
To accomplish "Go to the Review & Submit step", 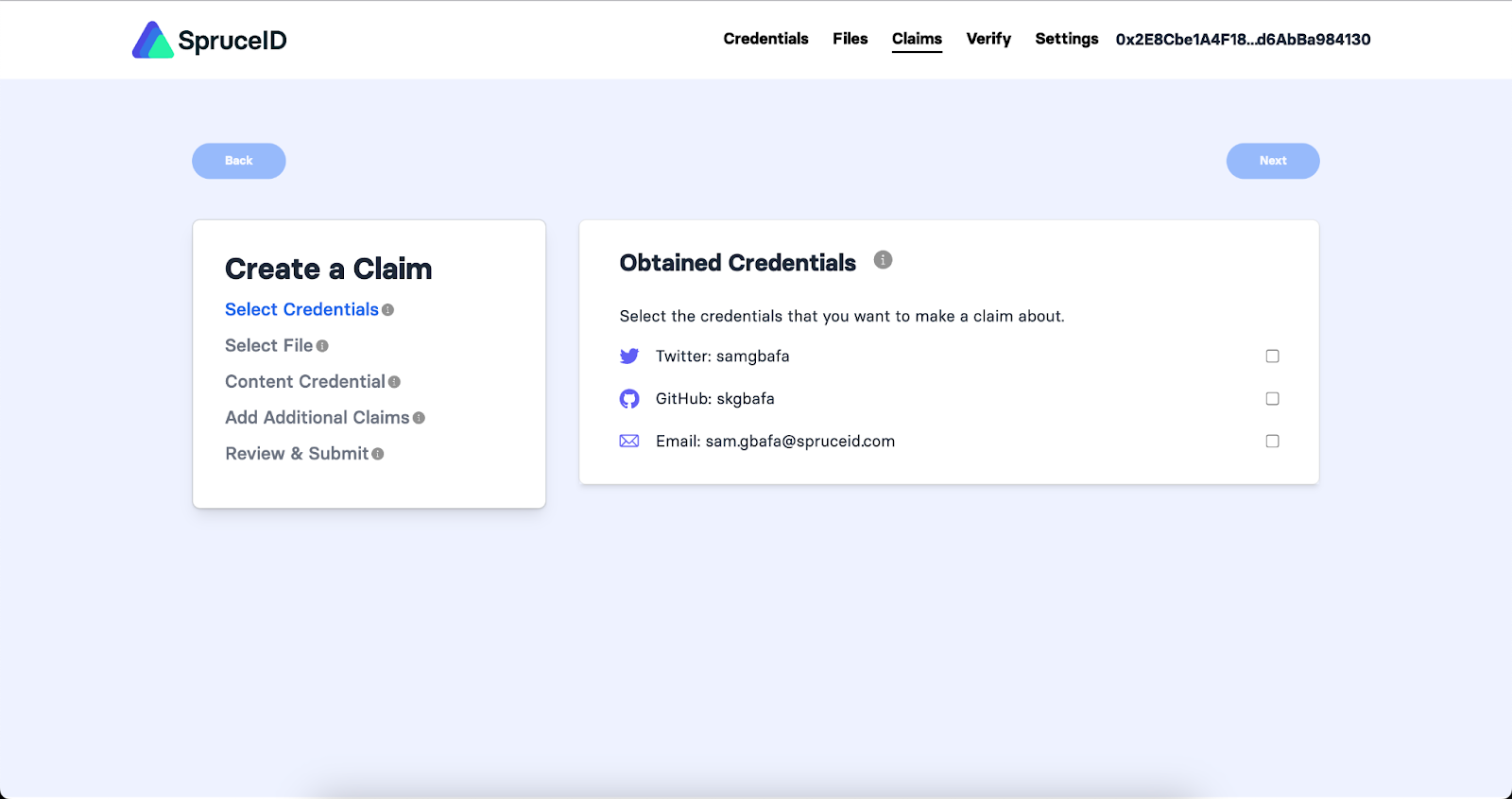I will coord(297,453).
